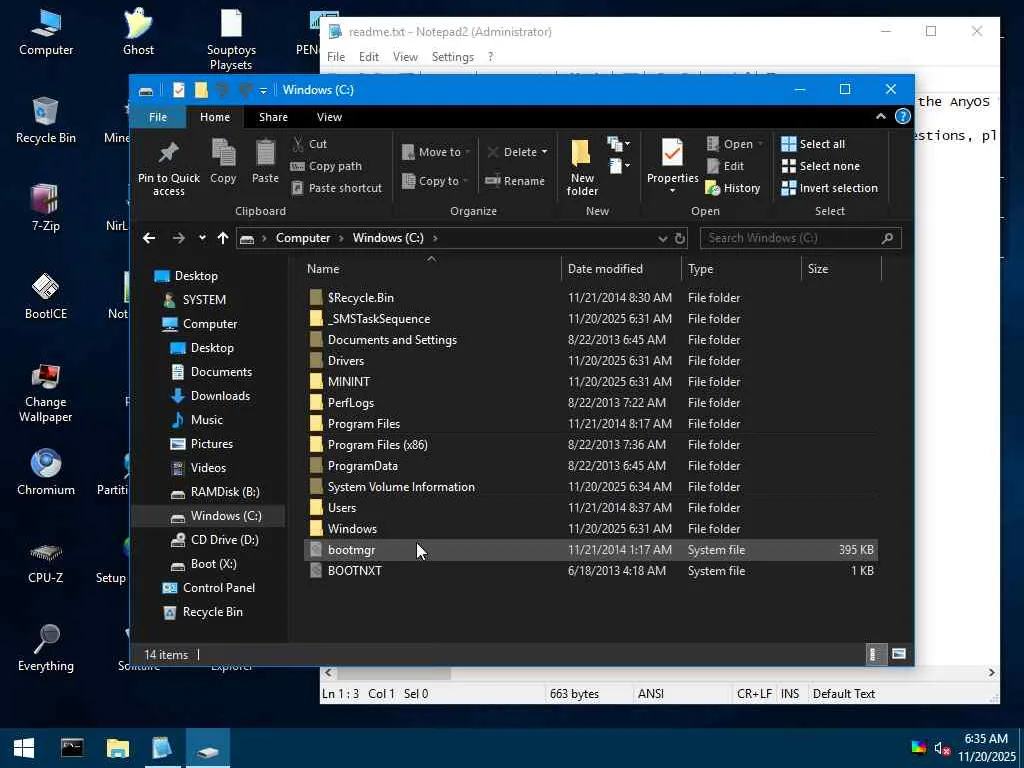Open the Chromium desktop icon
The height and width of the screenshot is (768, 1024).
46,472
